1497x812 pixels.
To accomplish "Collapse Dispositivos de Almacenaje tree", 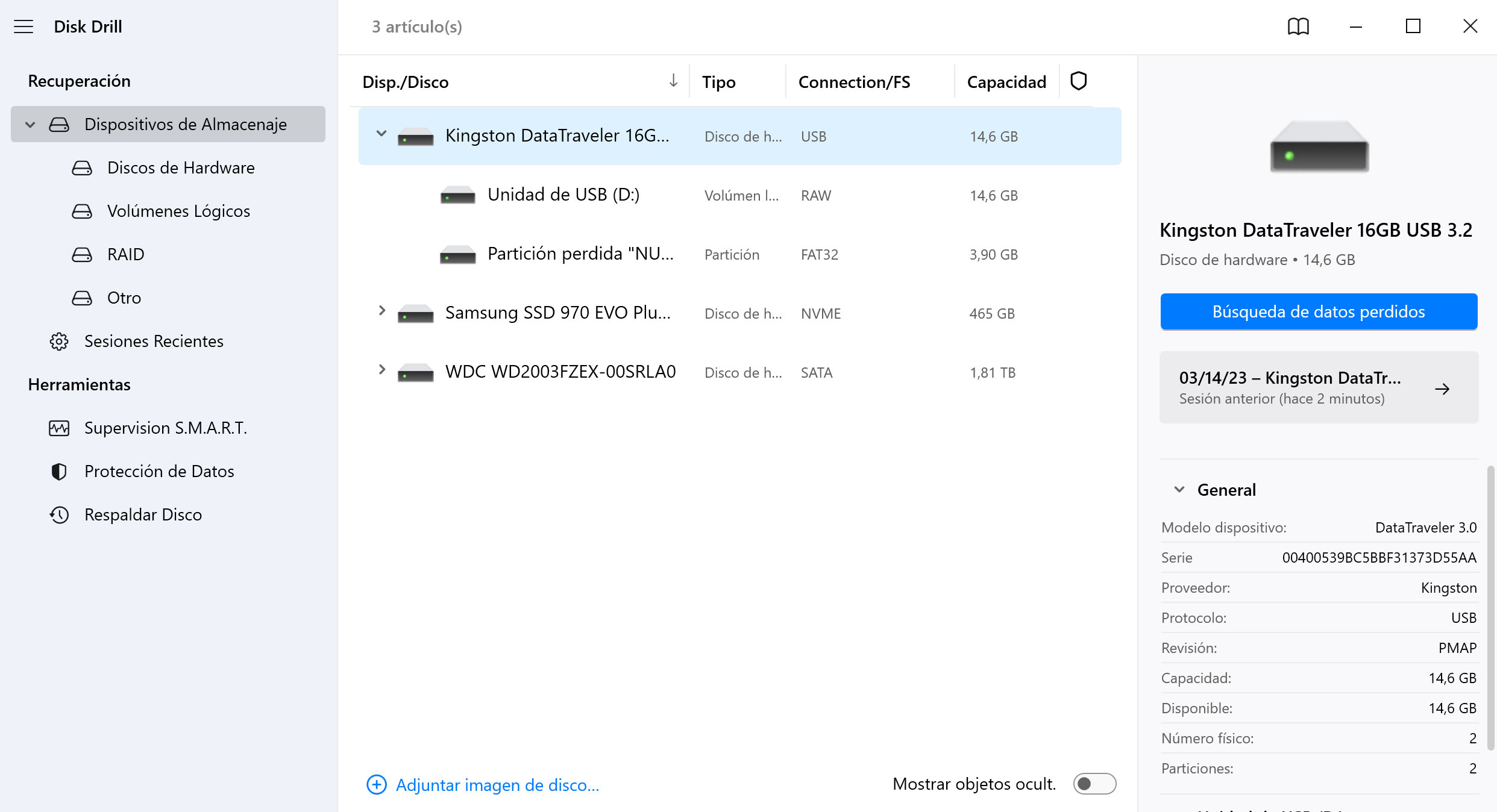I will [x=30, y=125].
